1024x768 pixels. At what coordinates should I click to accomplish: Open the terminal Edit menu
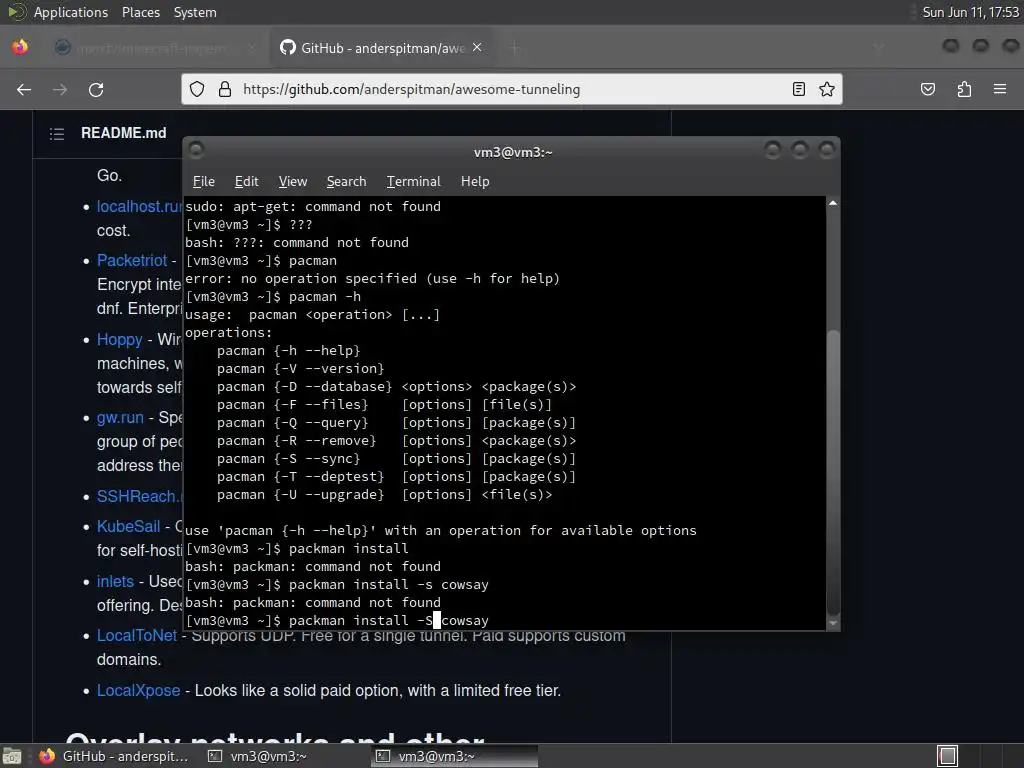[x=246, y=182]
